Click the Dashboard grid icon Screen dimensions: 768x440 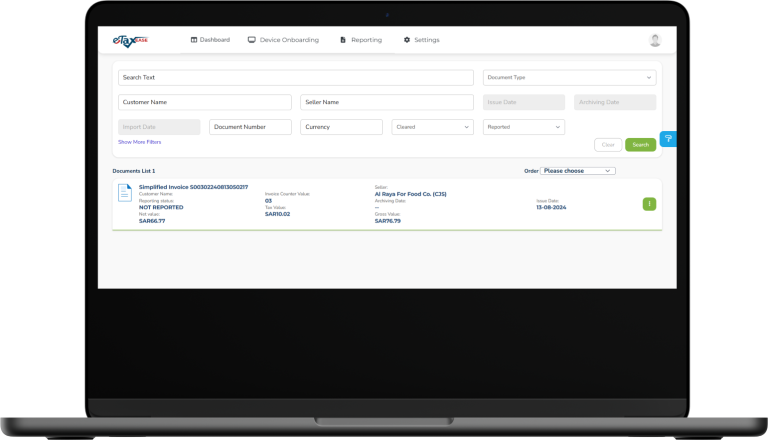point(194,40)
